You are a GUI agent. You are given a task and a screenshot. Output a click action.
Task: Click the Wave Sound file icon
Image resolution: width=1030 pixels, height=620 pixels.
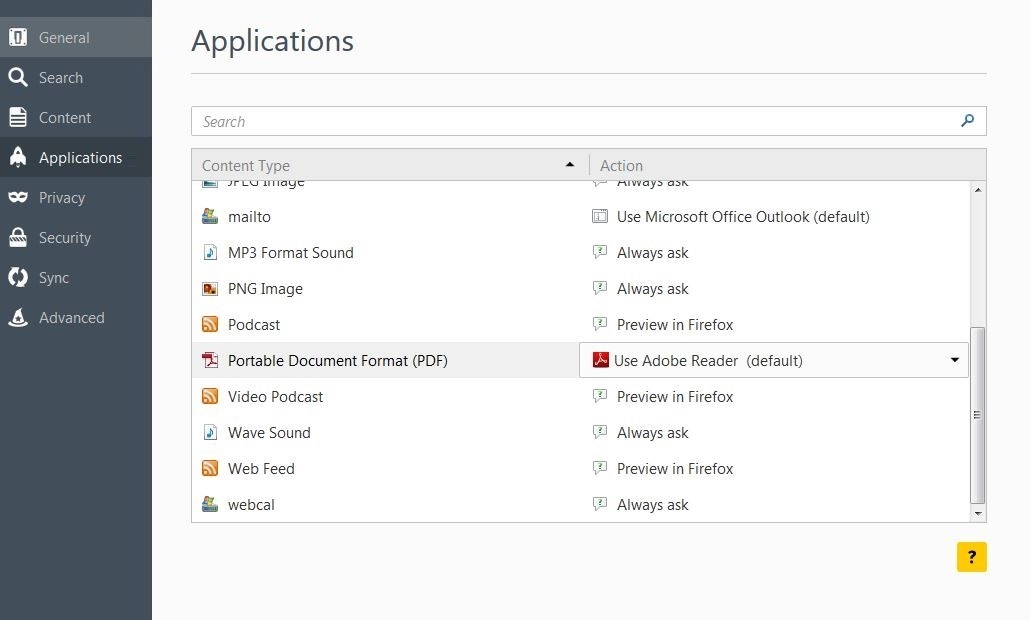(x=210, y=432)
